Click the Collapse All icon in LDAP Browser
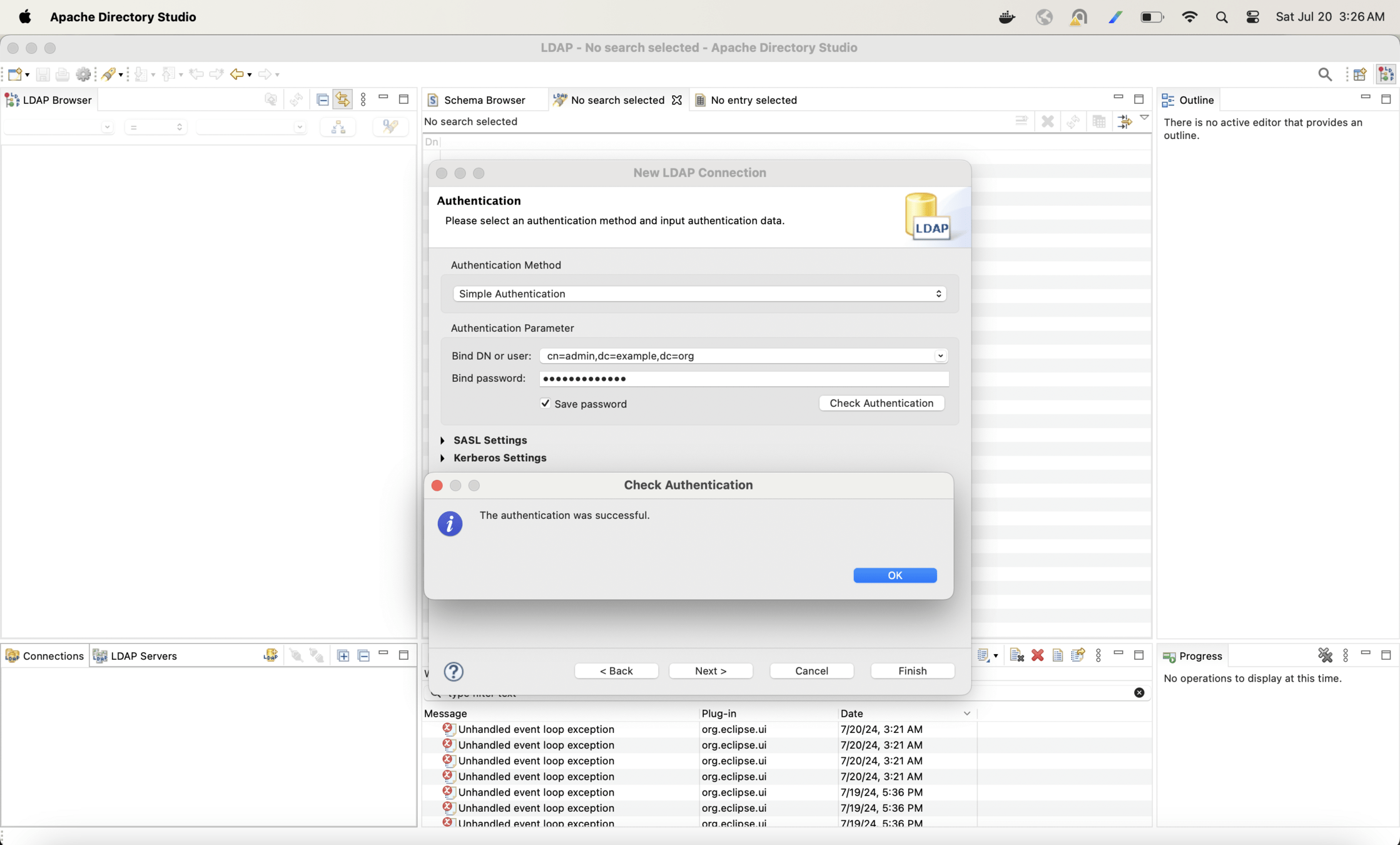Viewport: 1400px width, 845px height. click(323, 100)
